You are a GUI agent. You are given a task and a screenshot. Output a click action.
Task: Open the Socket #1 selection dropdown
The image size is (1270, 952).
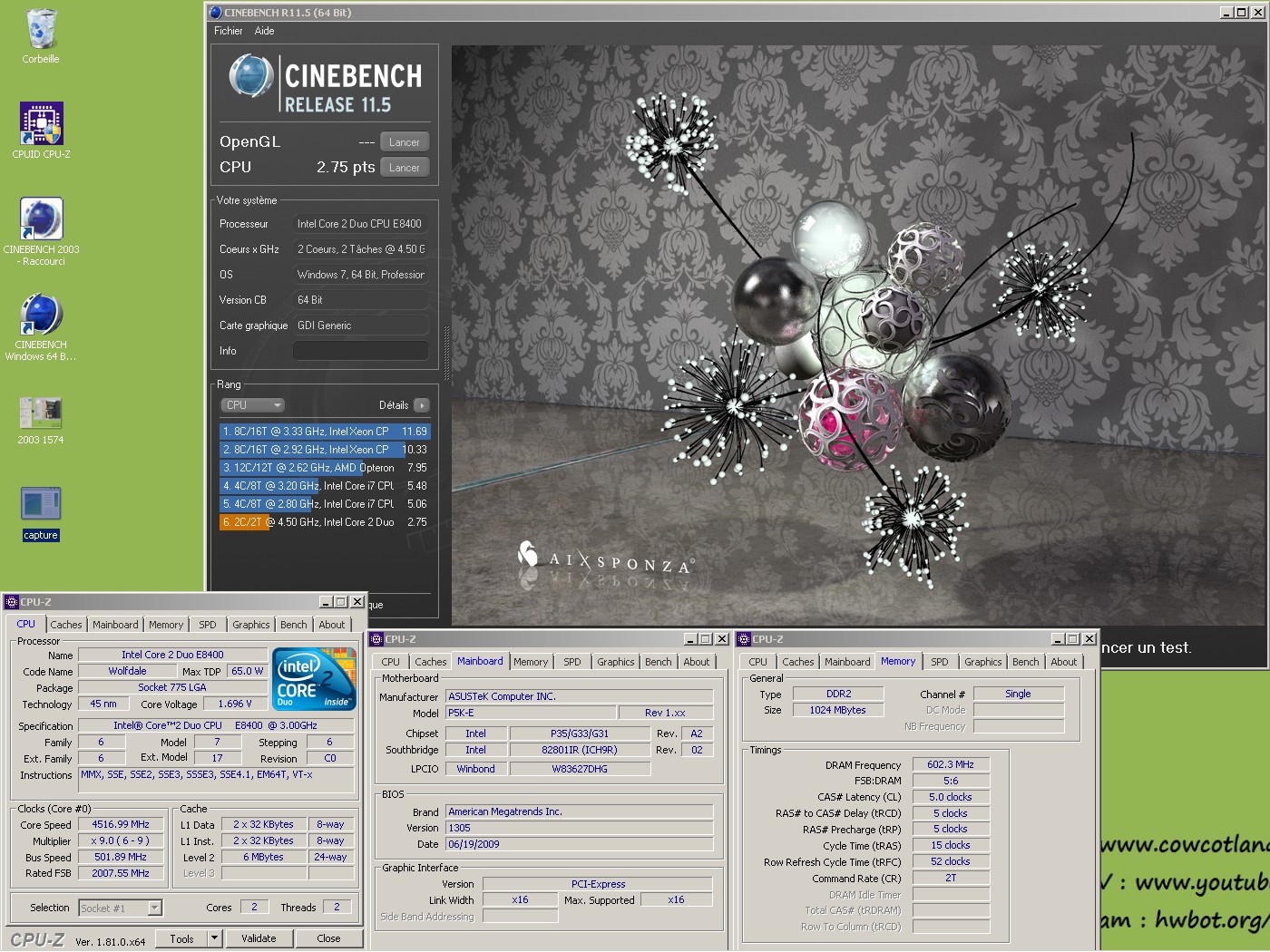[x=120, y=908]
